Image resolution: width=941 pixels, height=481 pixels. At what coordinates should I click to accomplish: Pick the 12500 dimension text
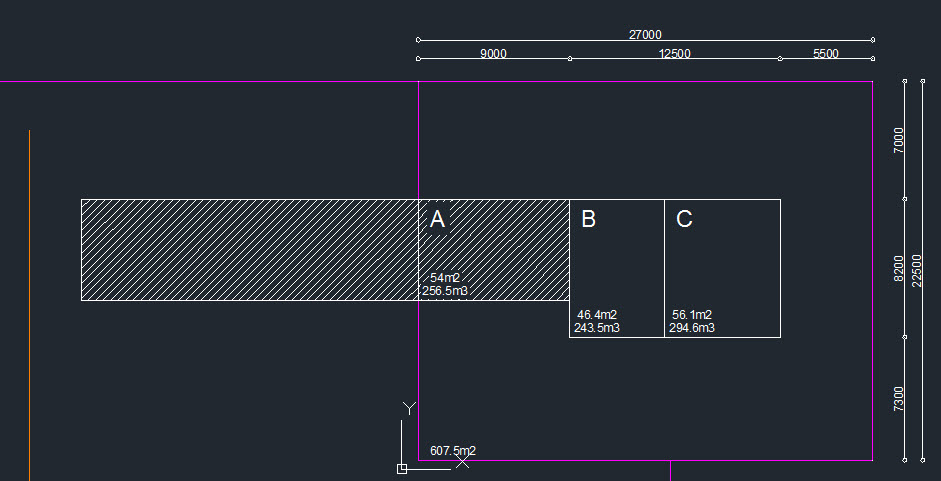[675, 54]
